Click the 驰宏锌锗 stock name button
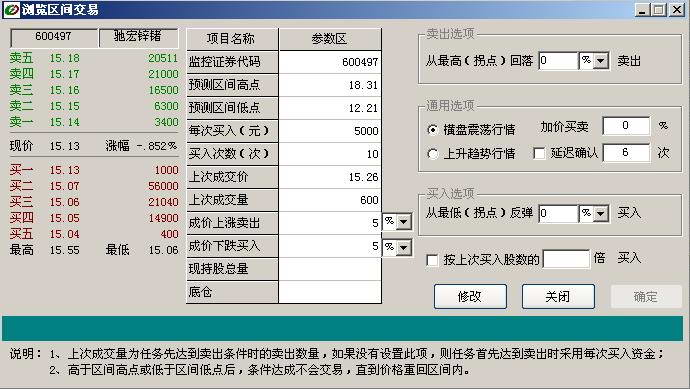The image size is (690, 391). click(x=138, y=37)
